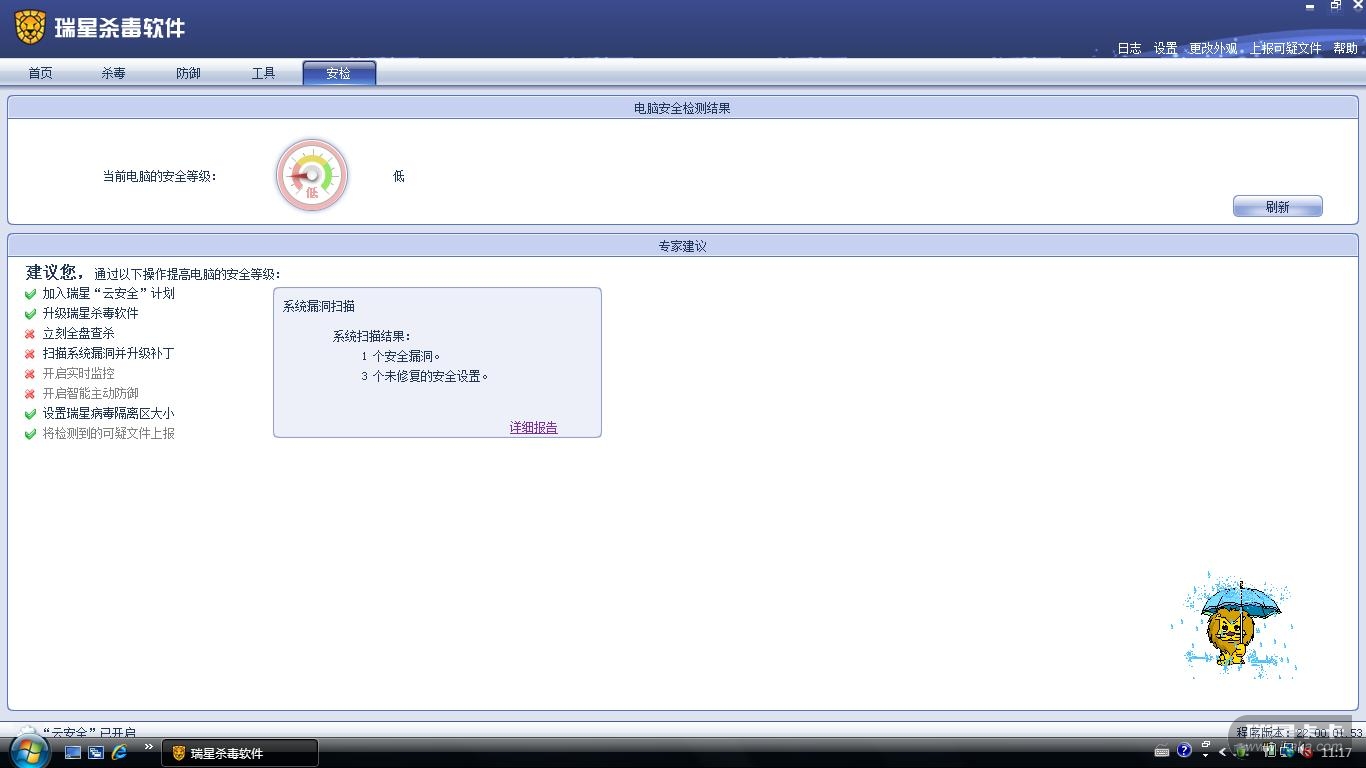Click the 系统漏洞扫描 heading
This screenshot has height=768, width=1366.
point(319,306)
